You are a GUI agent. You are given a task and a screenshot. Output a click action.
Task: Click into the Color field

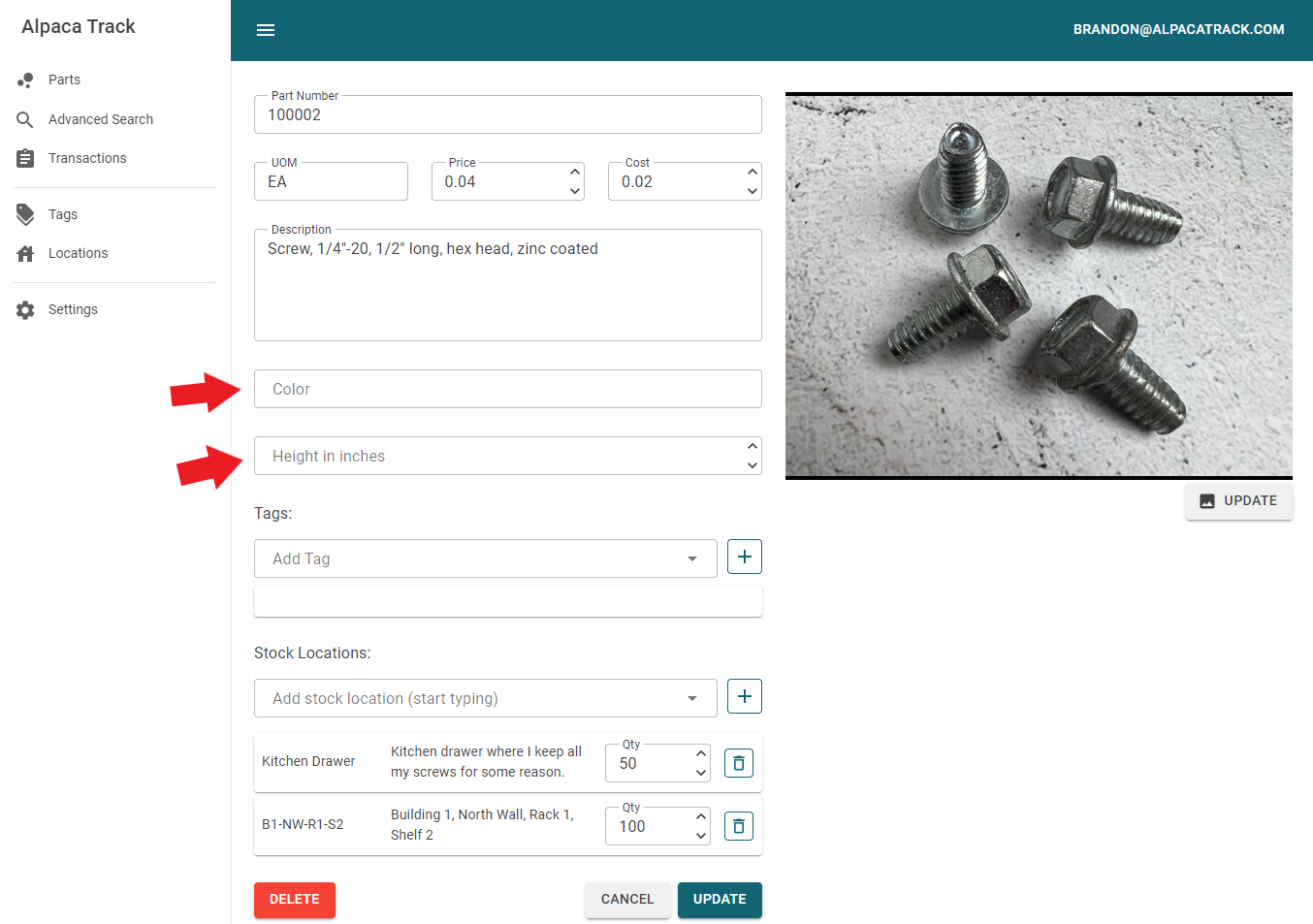click(507, 389)
